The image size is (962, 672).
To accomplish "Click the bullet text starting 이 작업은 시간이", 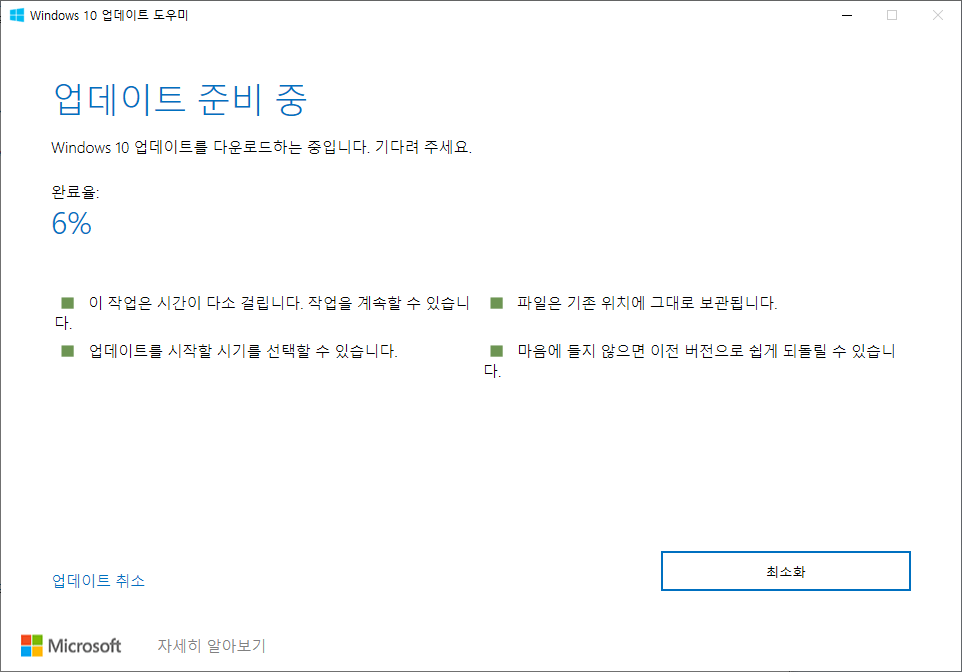I will (x=262, y=312).
